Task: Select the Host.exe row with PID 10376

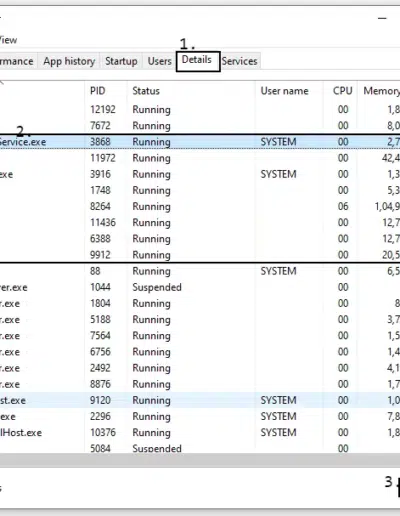Action: pos(200,433)
